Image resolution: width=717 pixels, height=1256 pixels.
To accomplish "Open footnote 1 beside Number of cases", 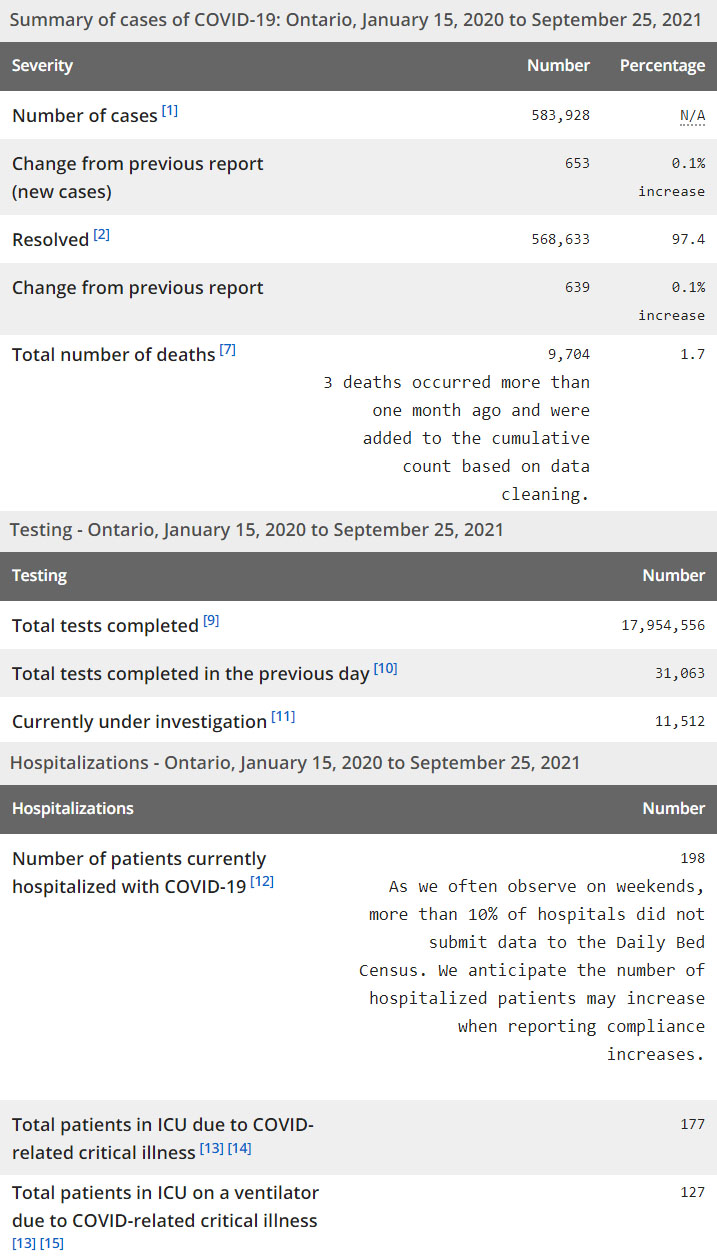I will 170,111.
